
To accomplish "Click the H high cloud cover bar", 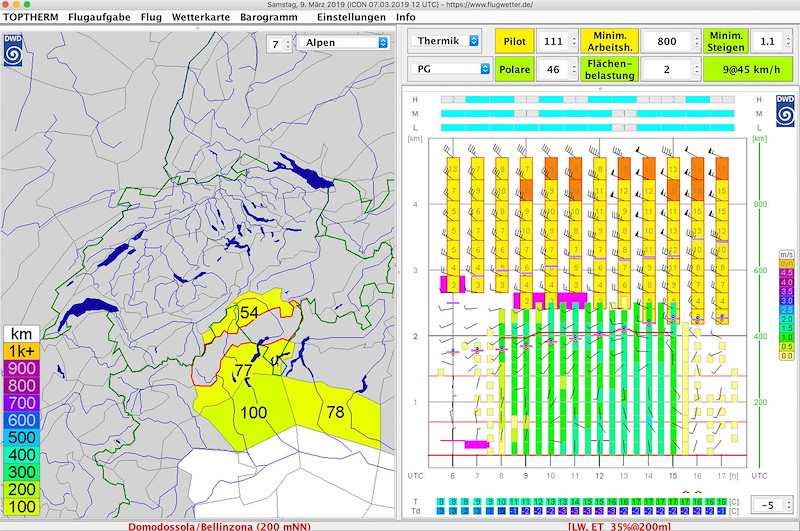I will pyautogui.click(x=587, y=99).
